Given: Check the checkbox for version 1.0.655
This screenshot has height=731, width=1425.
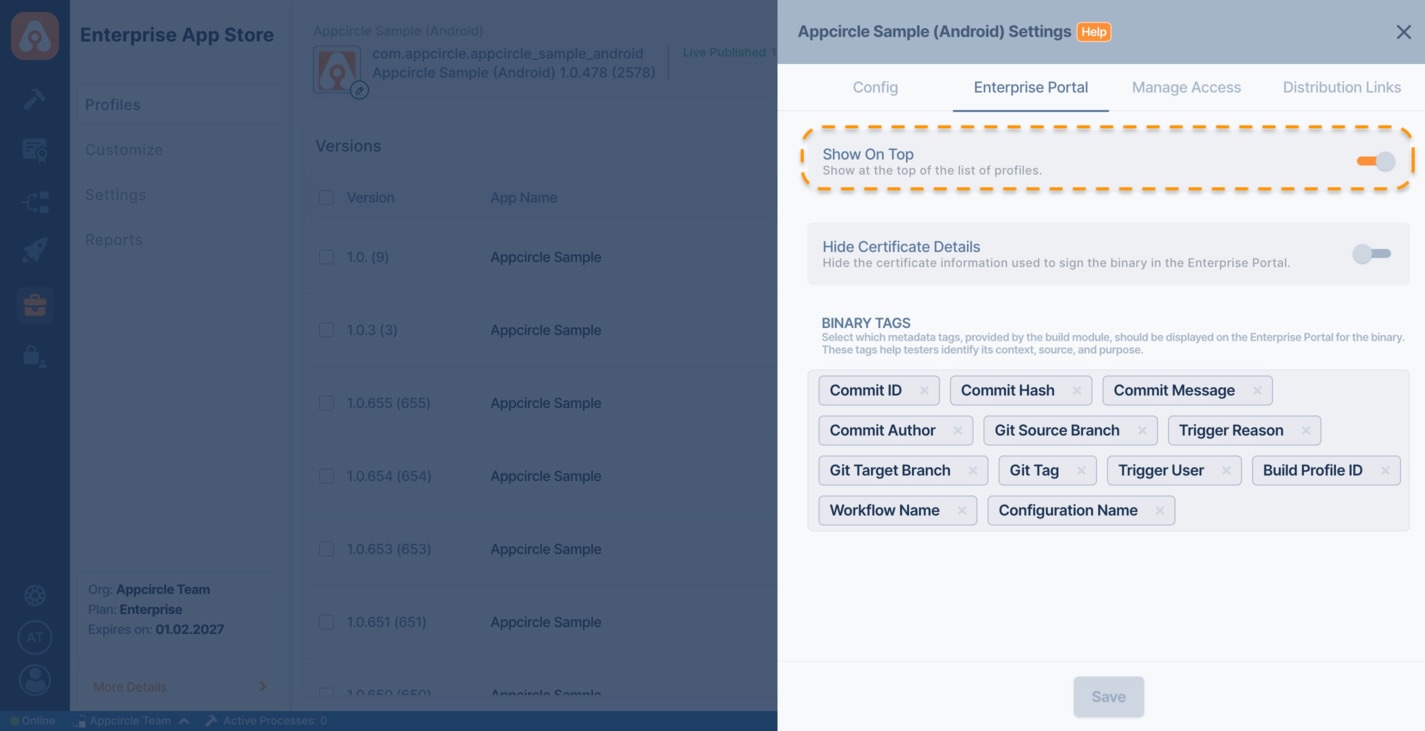Looking at the screenshot, I should tap(326, 402).
